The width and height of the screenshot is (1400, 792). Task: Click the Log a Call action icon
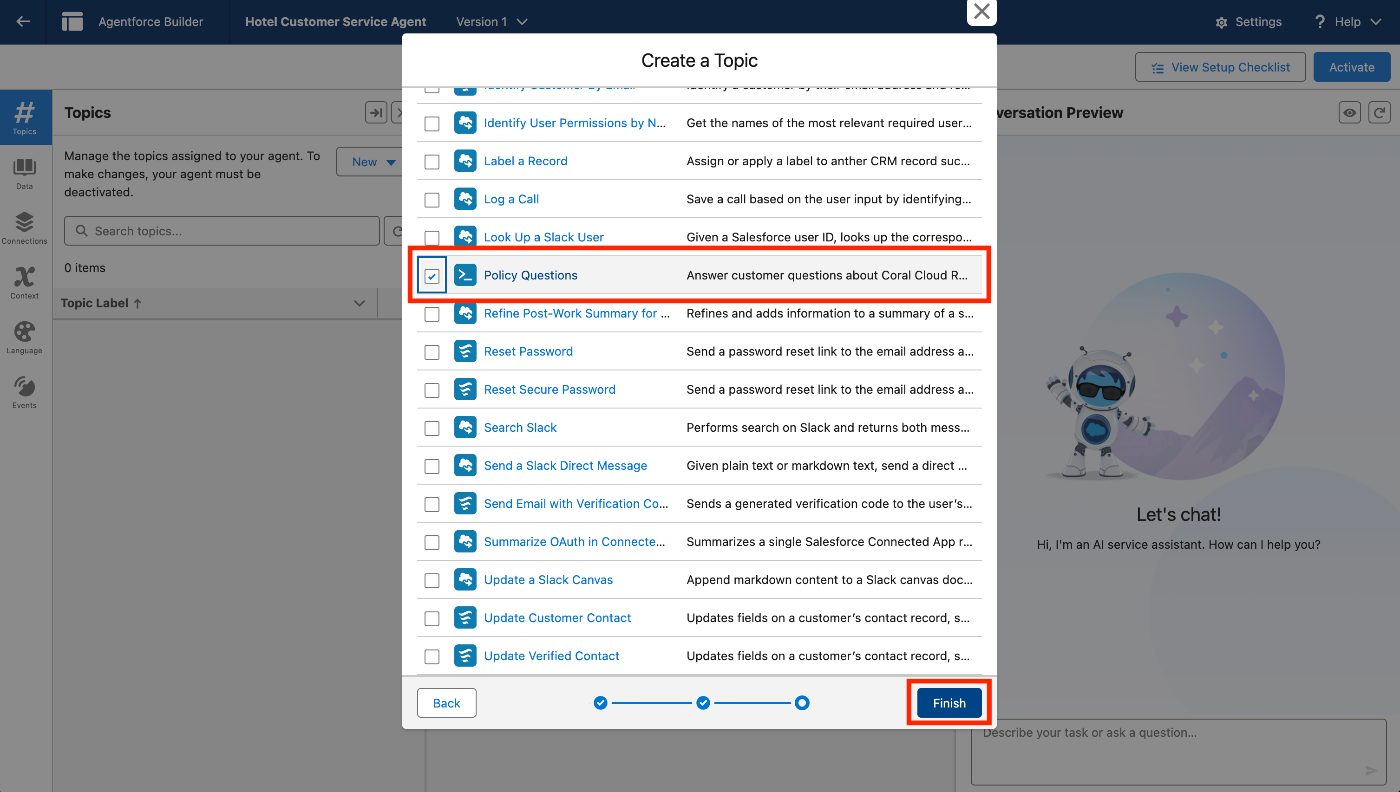465,199
